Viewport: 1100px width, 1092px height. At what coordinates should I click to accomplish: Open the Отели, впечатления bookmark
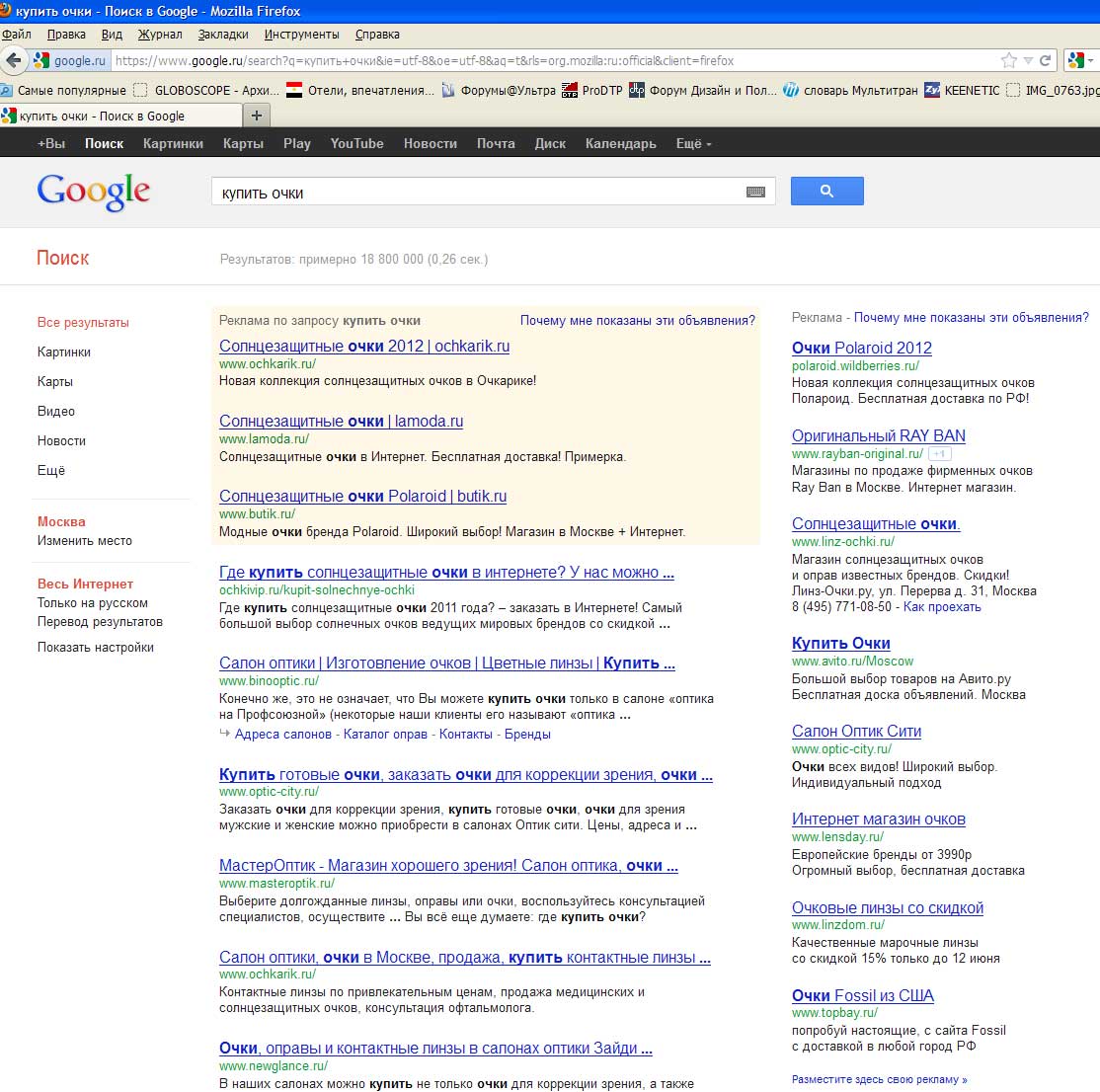(360, 90)
